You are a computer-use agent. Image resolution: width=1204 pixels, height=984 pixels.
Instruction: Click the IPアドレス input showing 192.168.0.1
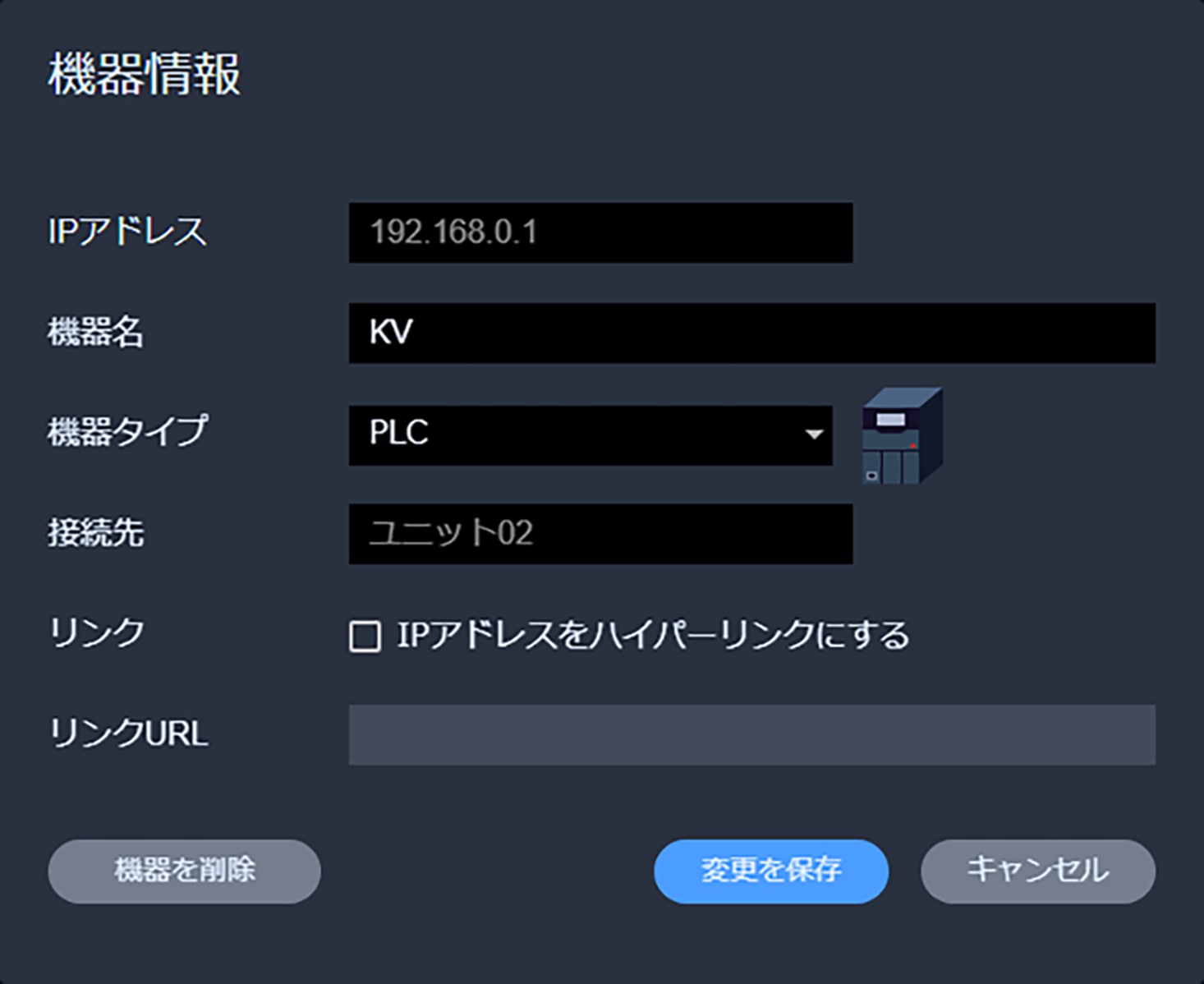600,232
